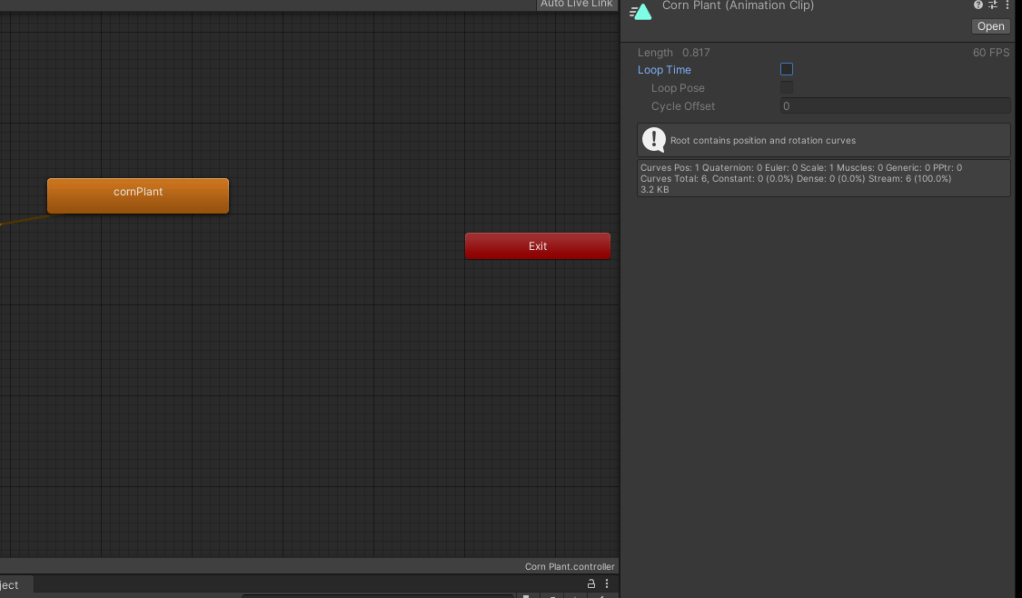Click the warning icon beside the Root curves message

point(654,140)
